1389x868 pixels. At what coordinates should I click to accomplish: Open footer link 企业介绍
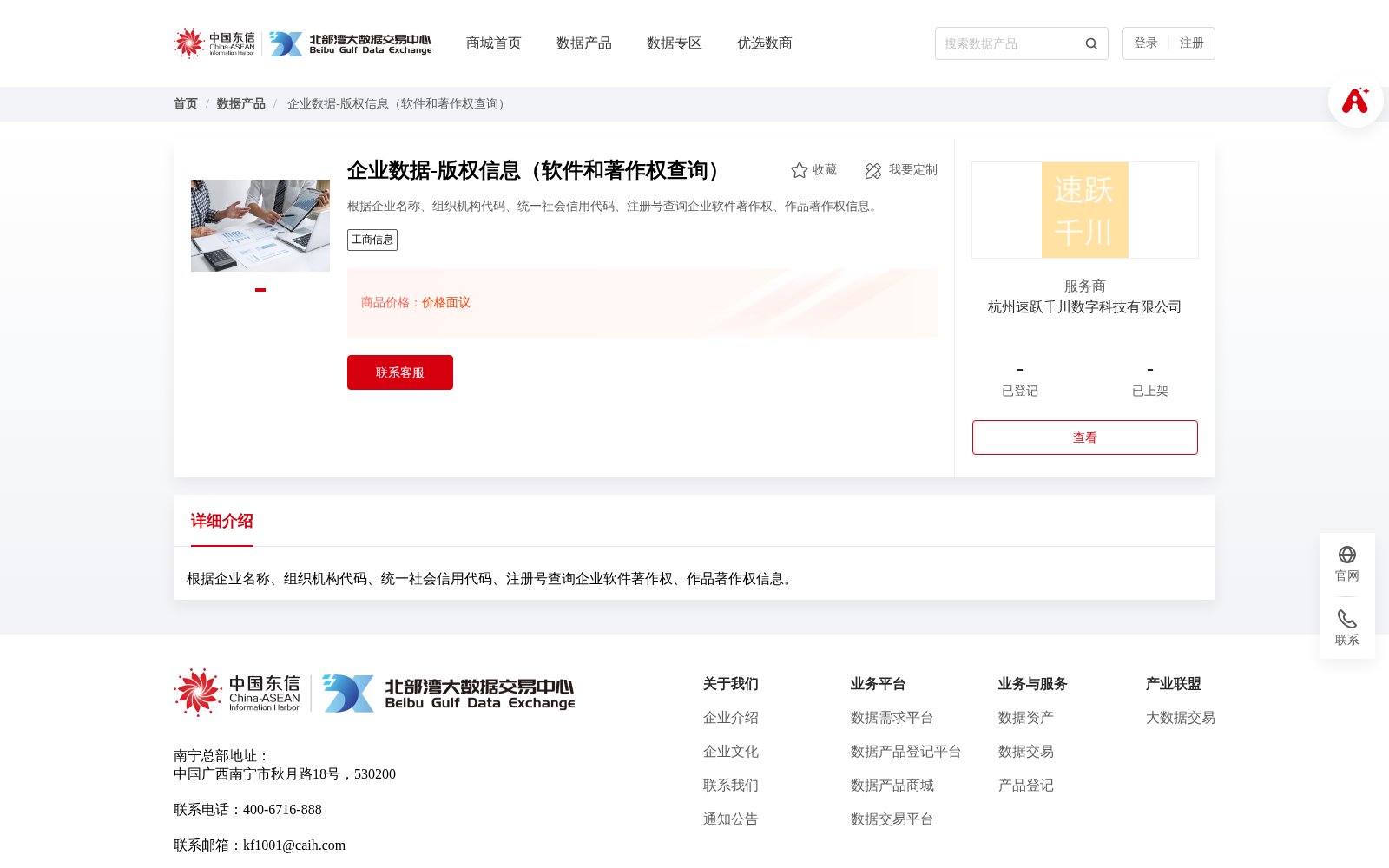(731, 718)
